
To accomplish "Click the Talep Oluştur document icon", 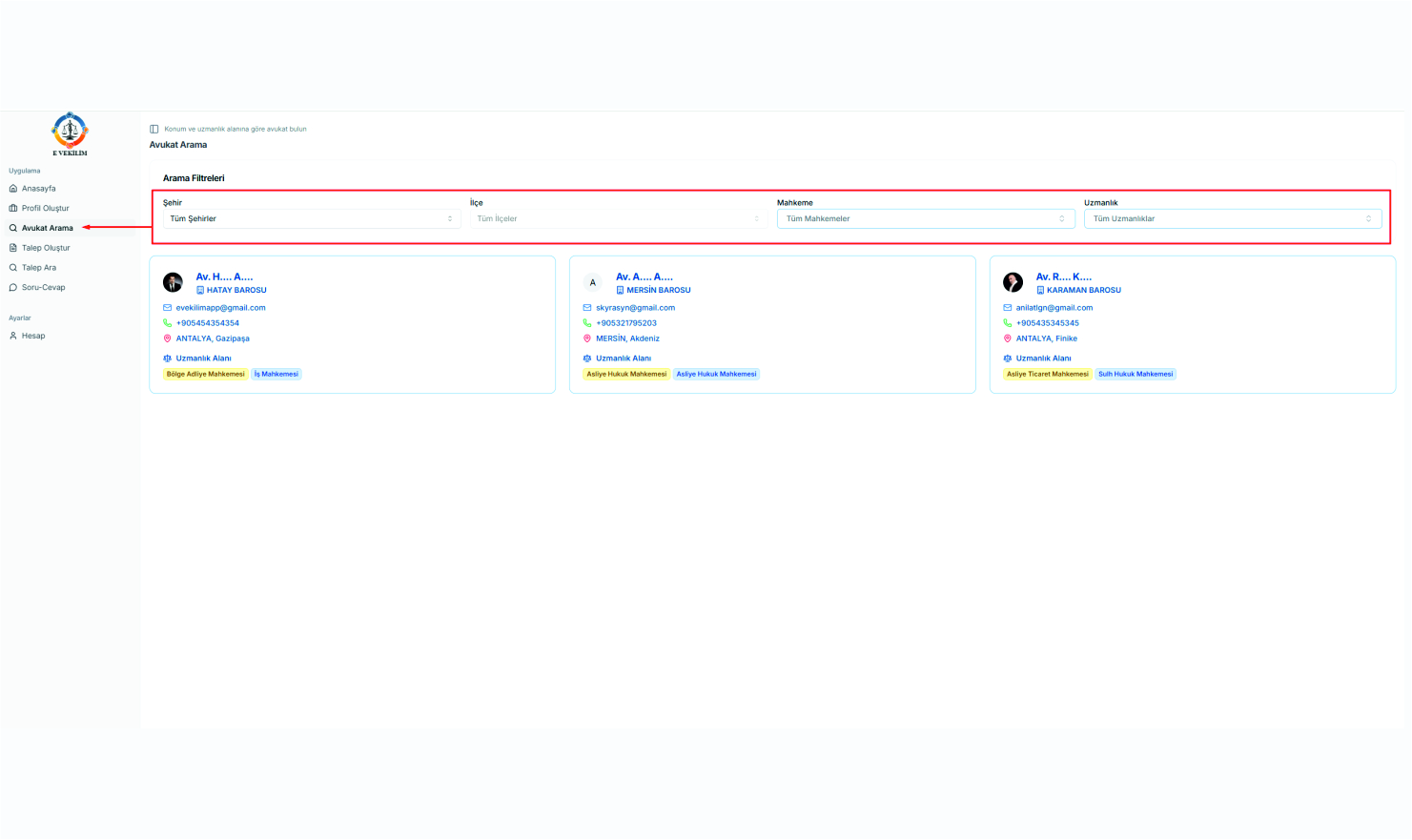I will pos(13,248).
